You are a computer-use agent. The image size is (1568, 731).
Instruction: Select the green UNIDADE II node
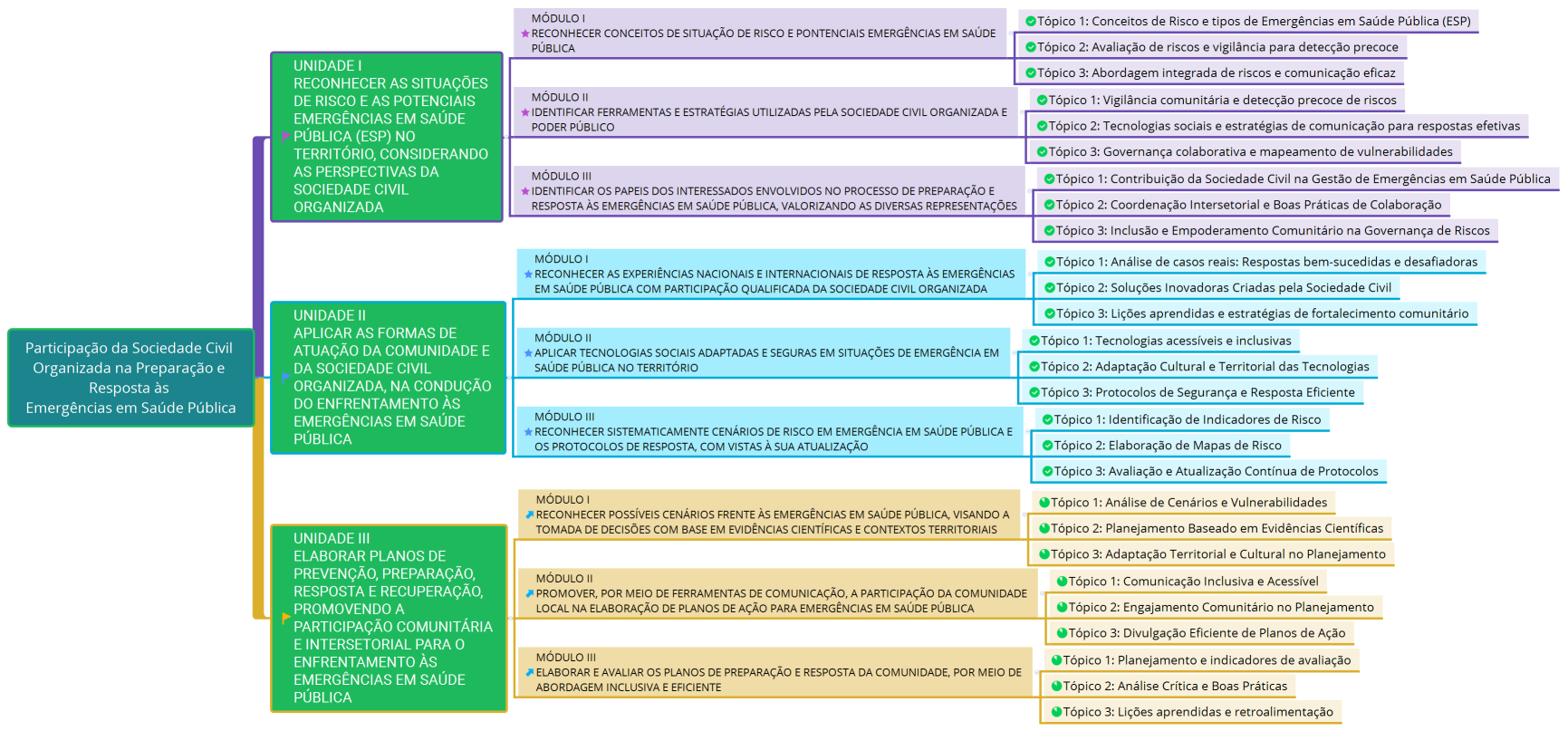click(388, 377)
